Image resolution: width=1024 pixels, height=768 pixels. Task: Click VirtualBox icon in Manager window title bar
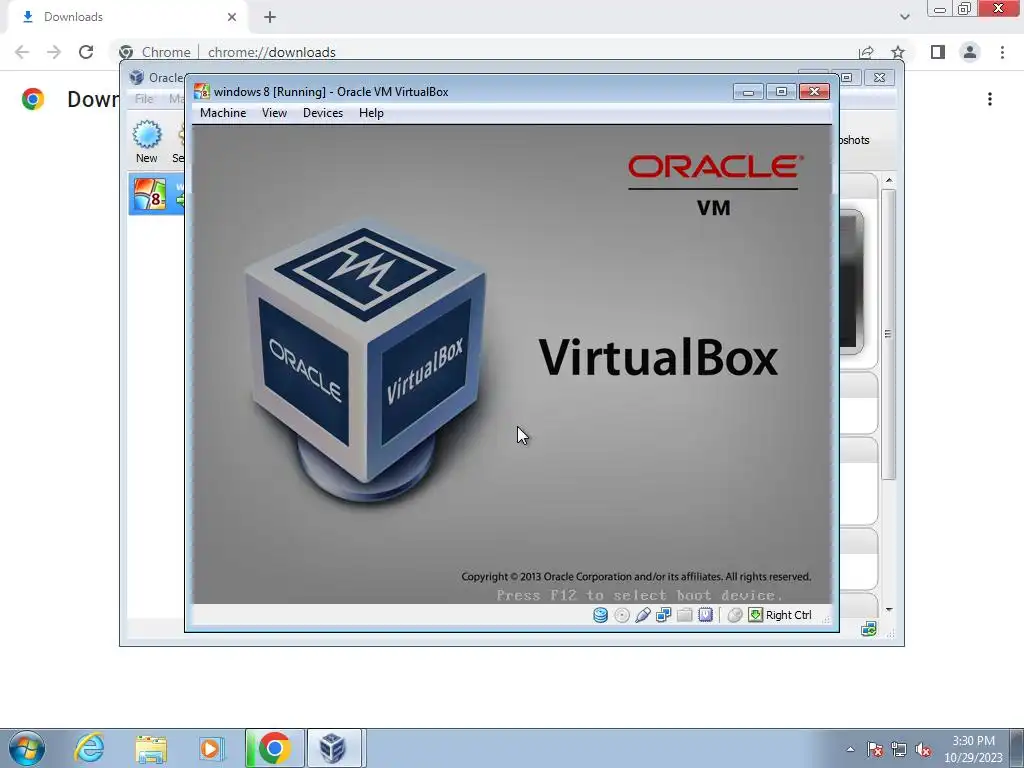(x=136, y=77)
